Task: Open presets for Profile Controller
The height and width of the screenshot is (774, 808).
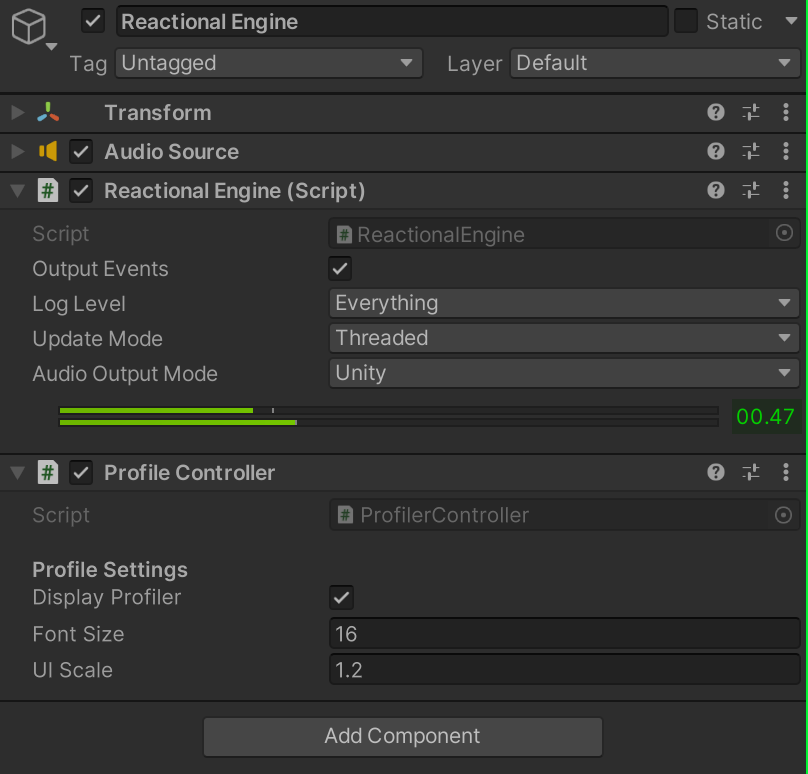Action: point(751,473)
